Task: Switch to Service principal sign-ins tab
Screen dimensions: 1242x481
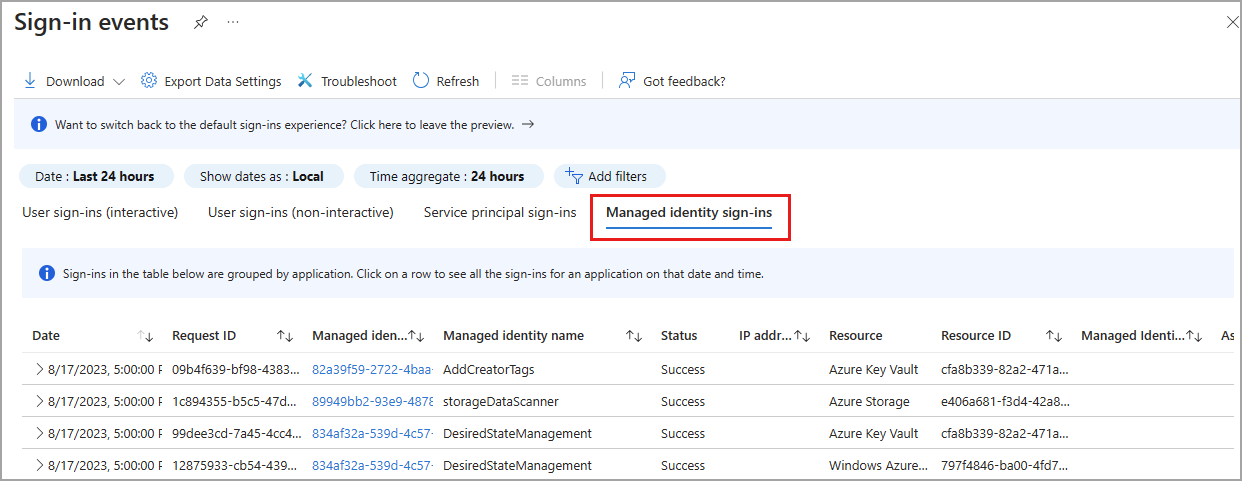Action: pyautogui.click(x=500, y=212)
